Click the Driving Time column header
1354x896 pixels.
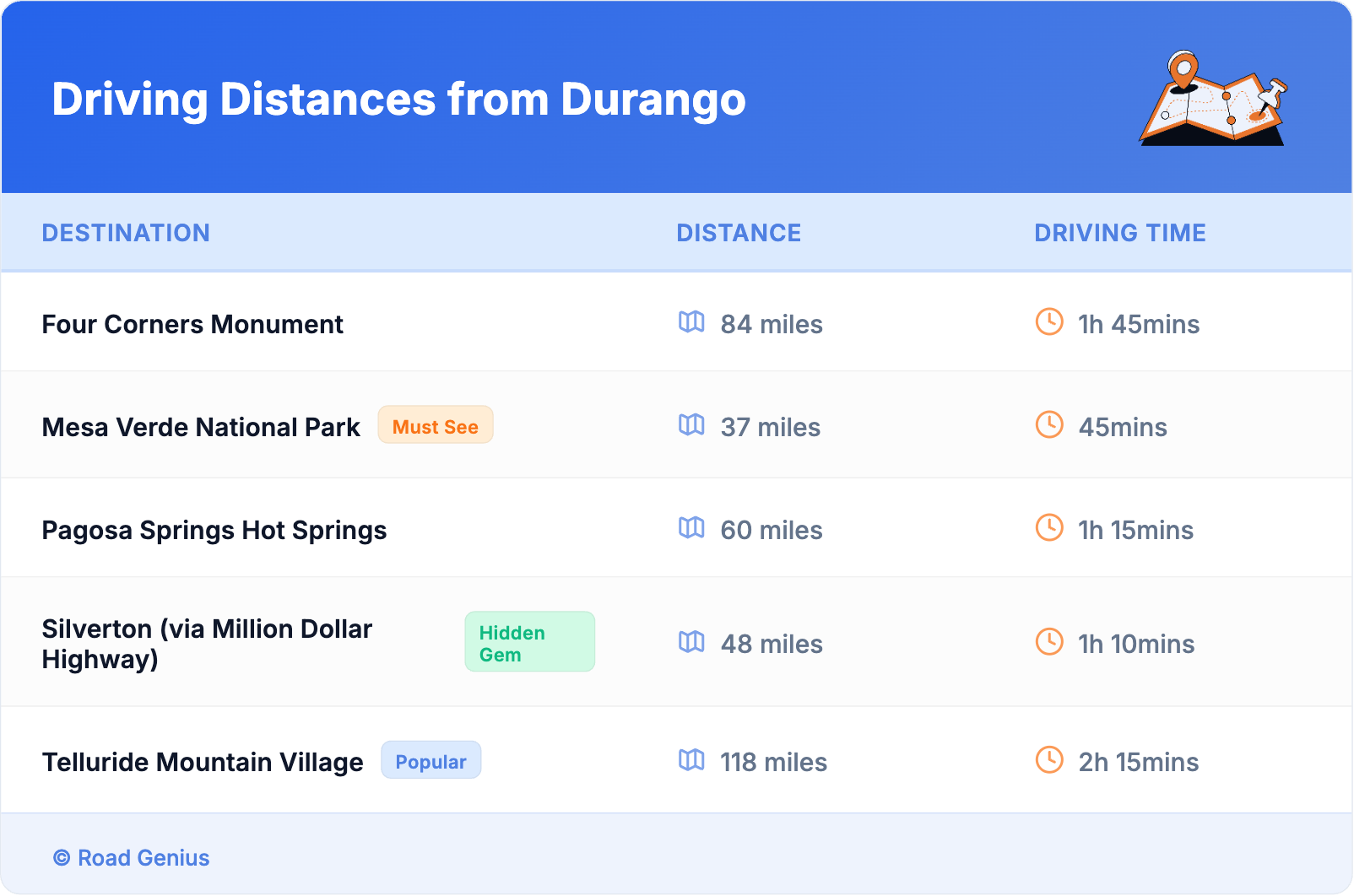pos(1119,233)
